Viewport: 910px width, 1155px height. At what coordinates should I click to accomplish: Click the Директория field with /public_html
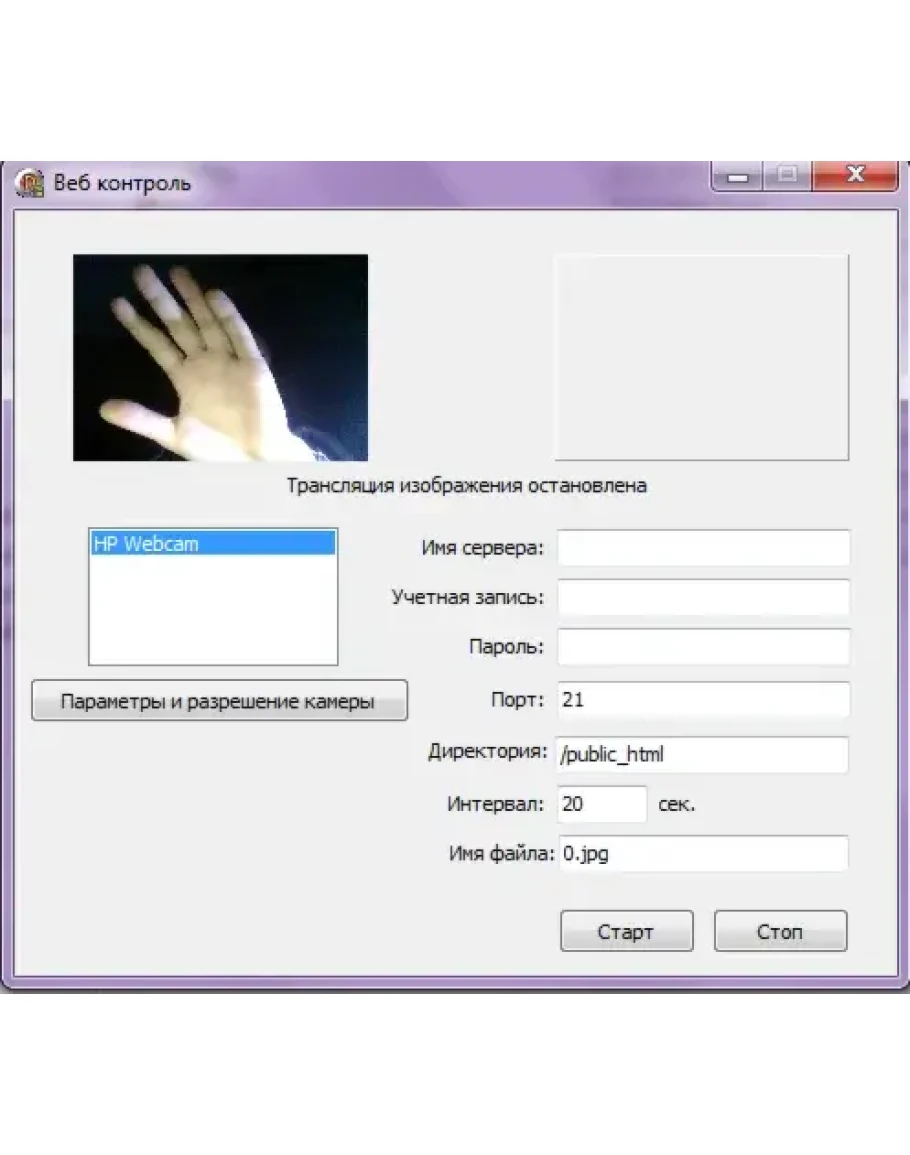click(x=703, y=755)
